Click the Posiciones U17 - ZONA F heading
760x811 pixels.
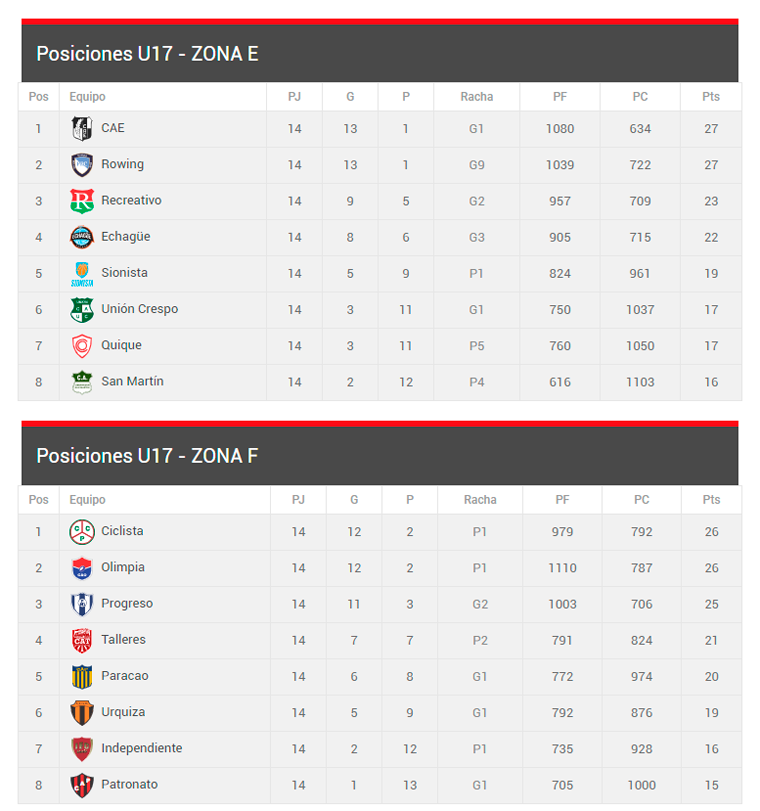tap(147, 456)
